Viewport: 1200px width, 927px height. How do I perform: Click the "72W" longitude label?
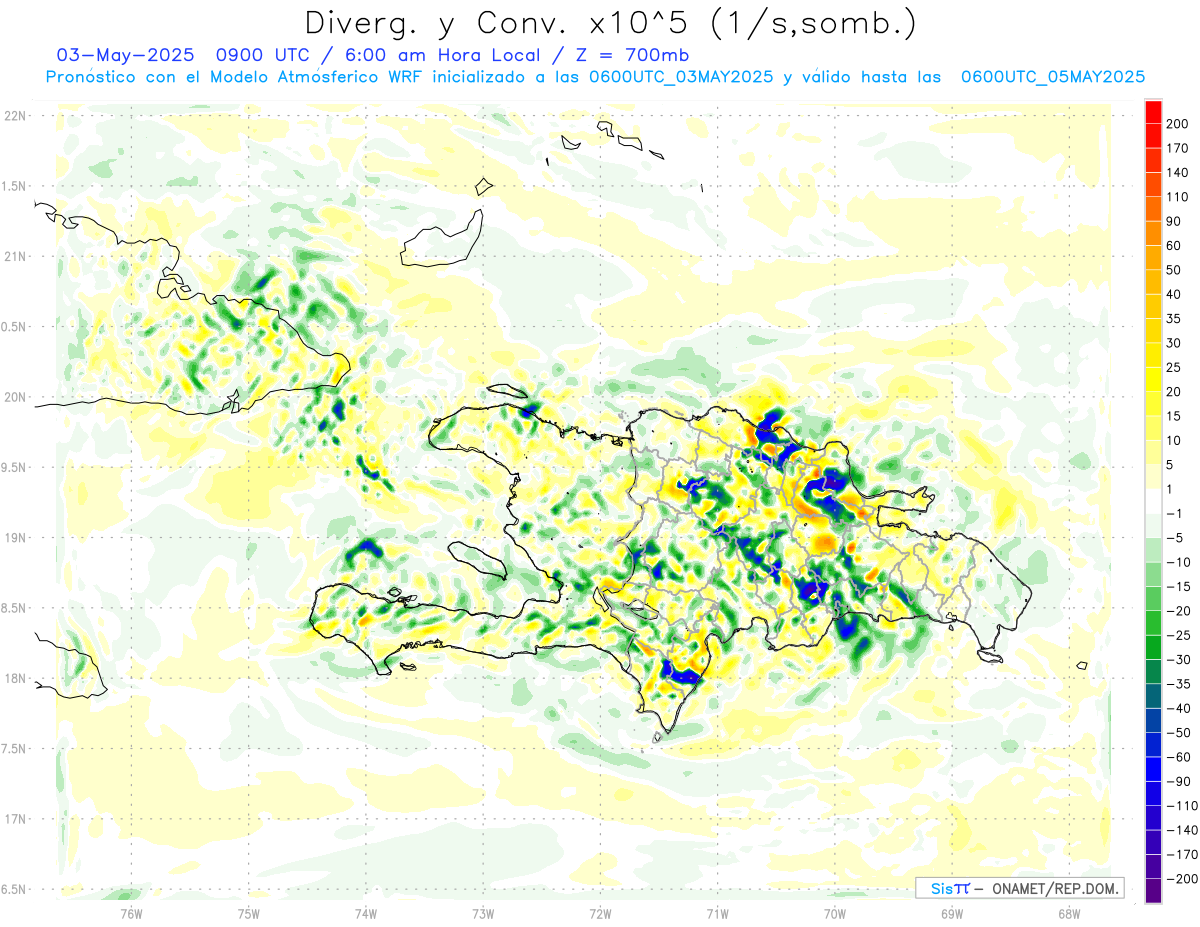pyautogui.click(x=600, y=913)
